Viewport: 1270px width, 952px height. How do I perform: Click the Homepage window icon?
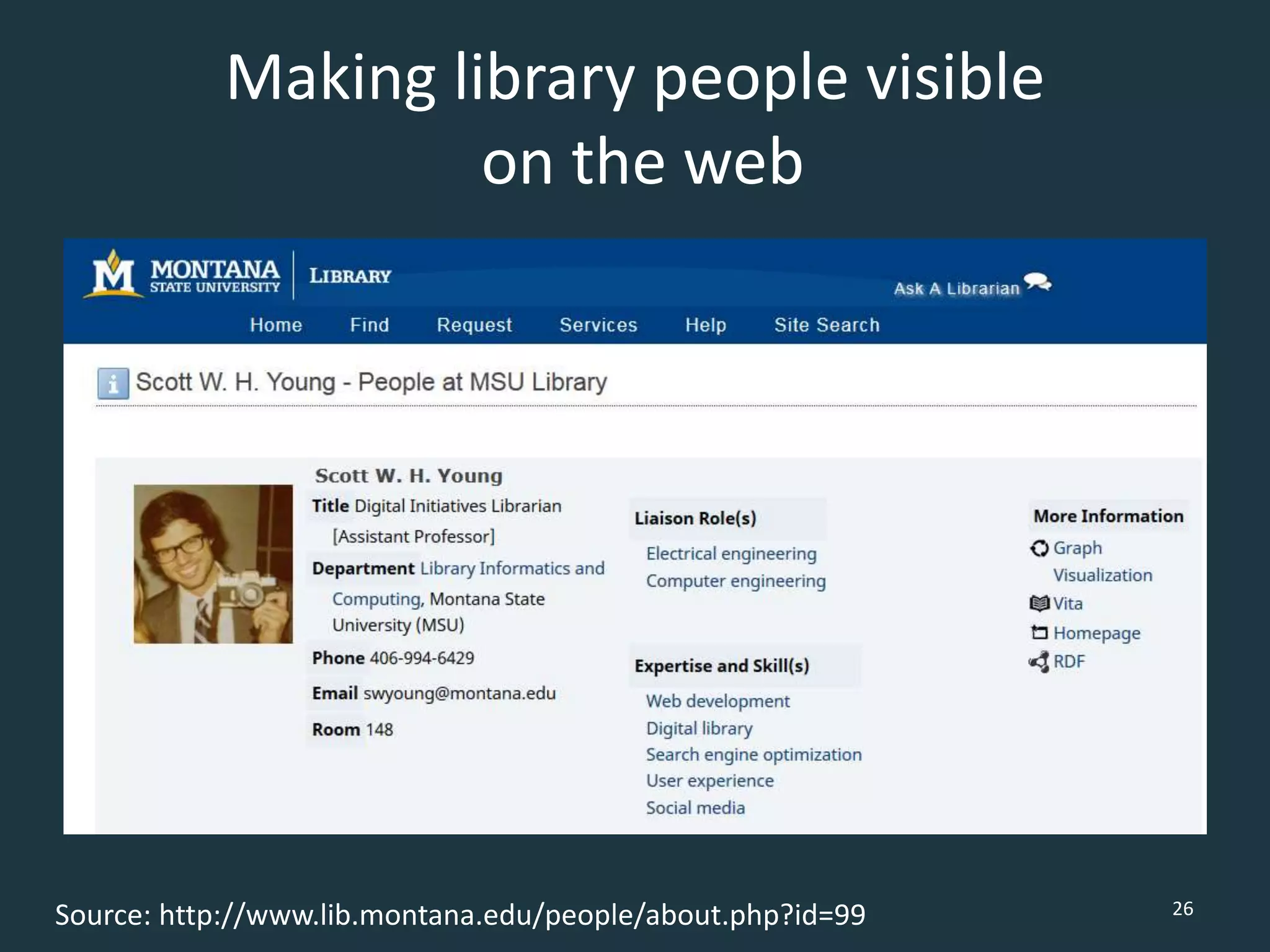(1039, 633)
